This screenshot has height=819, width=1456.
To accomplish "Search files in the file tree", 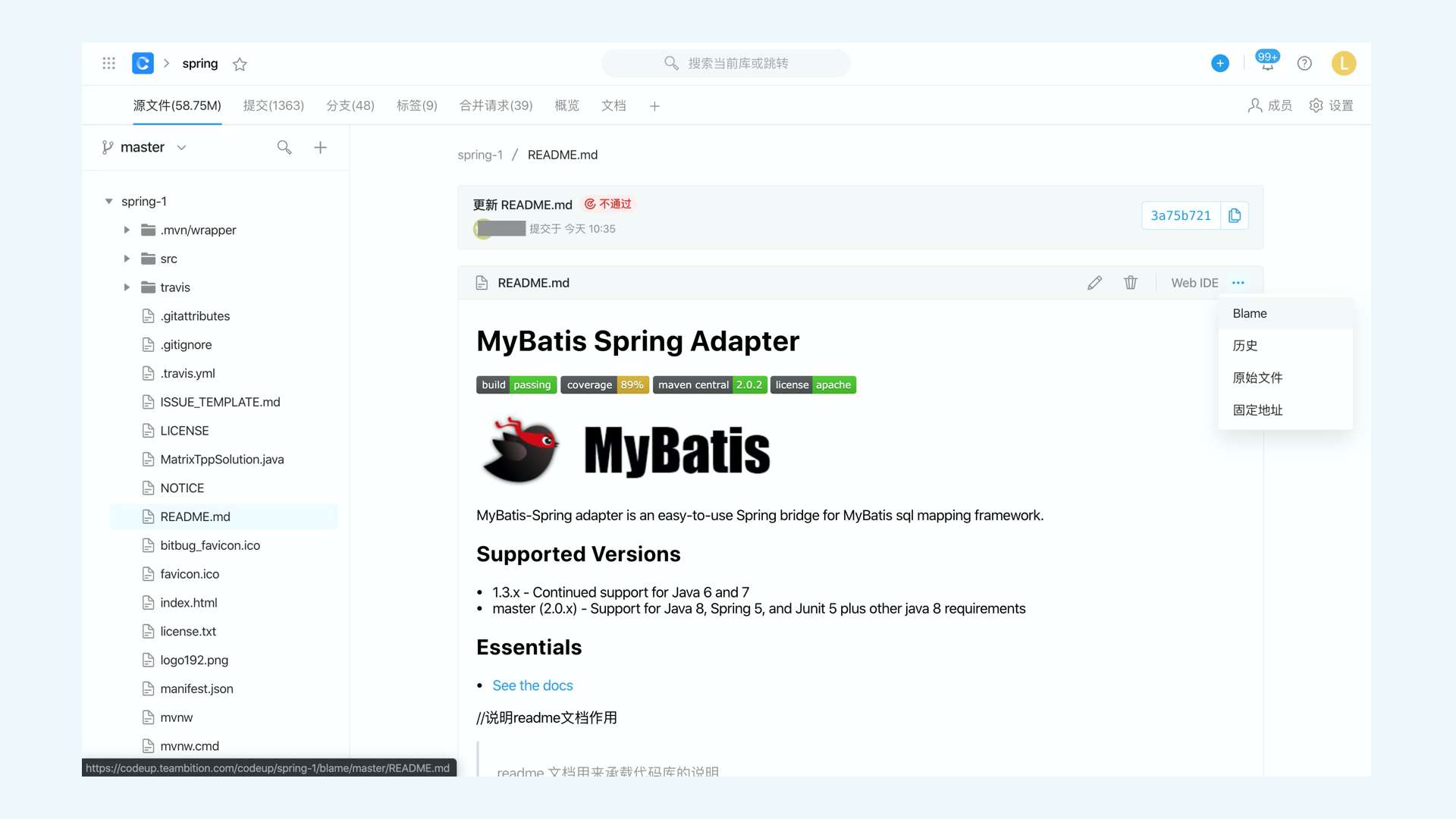I will click(284, 147).
